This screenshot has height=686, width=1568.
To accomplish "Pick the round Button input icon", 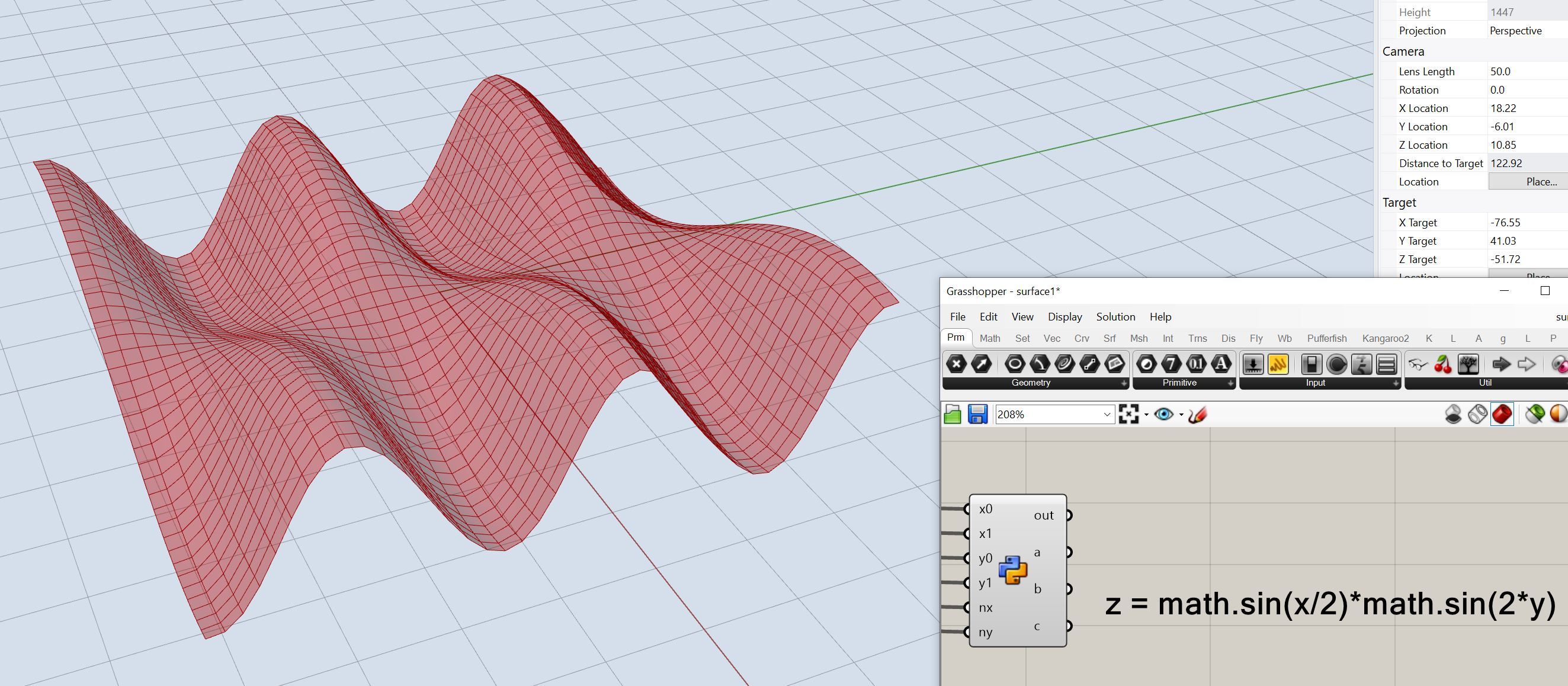I will click(x=1337, y=364).
